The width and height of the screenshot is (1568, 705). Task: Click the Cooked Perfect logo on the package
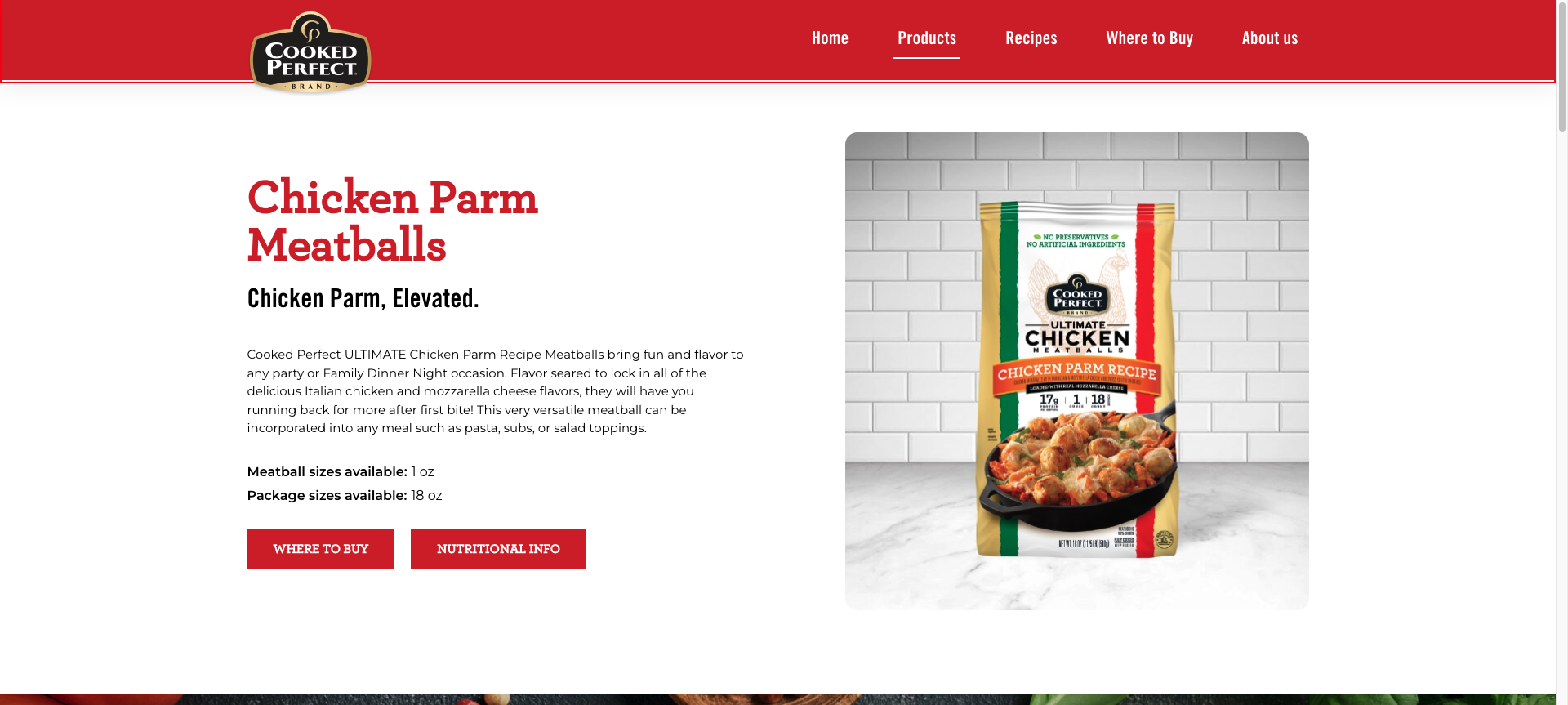coord(1077,297)
